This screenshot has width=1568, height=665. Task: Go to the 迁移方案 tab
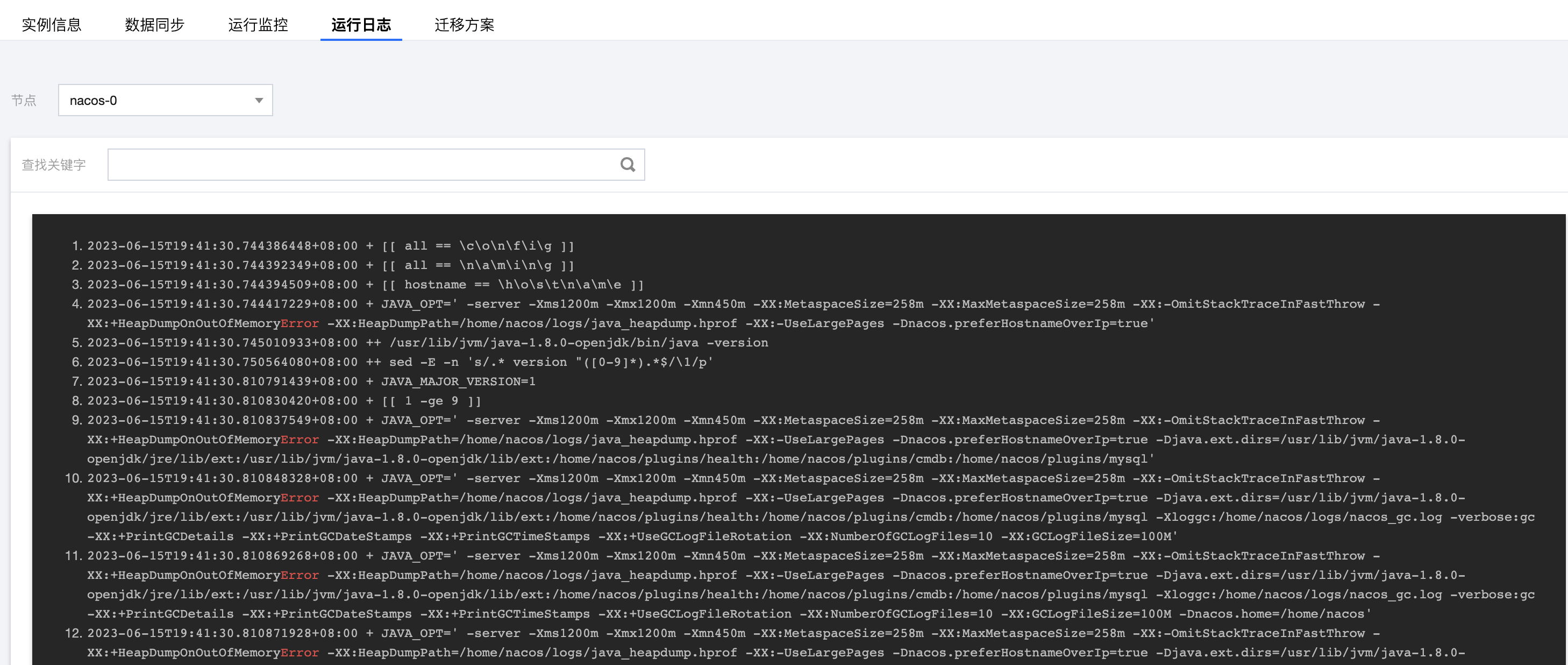[x=465, y=25]
